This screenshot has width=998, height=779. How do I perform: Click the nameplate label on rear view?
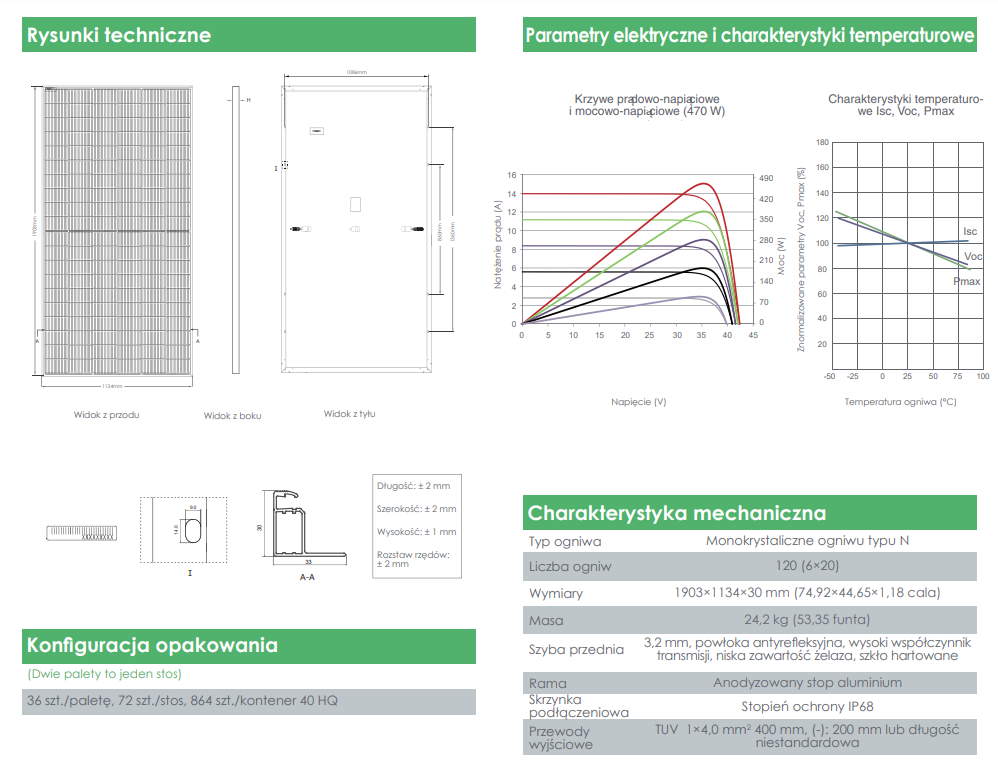point(317,131)
